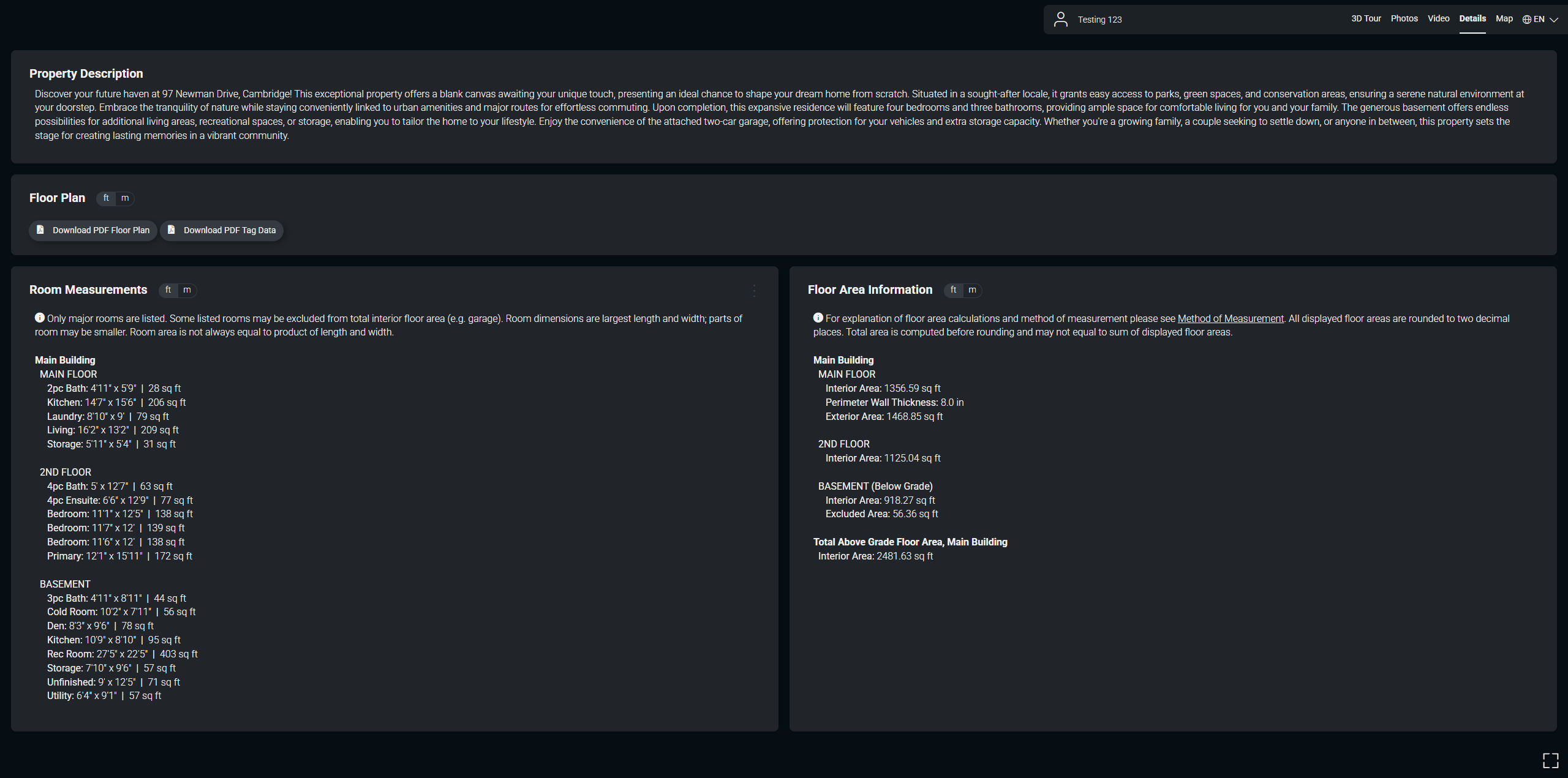Click the globe language icon

coord(1526,20)
